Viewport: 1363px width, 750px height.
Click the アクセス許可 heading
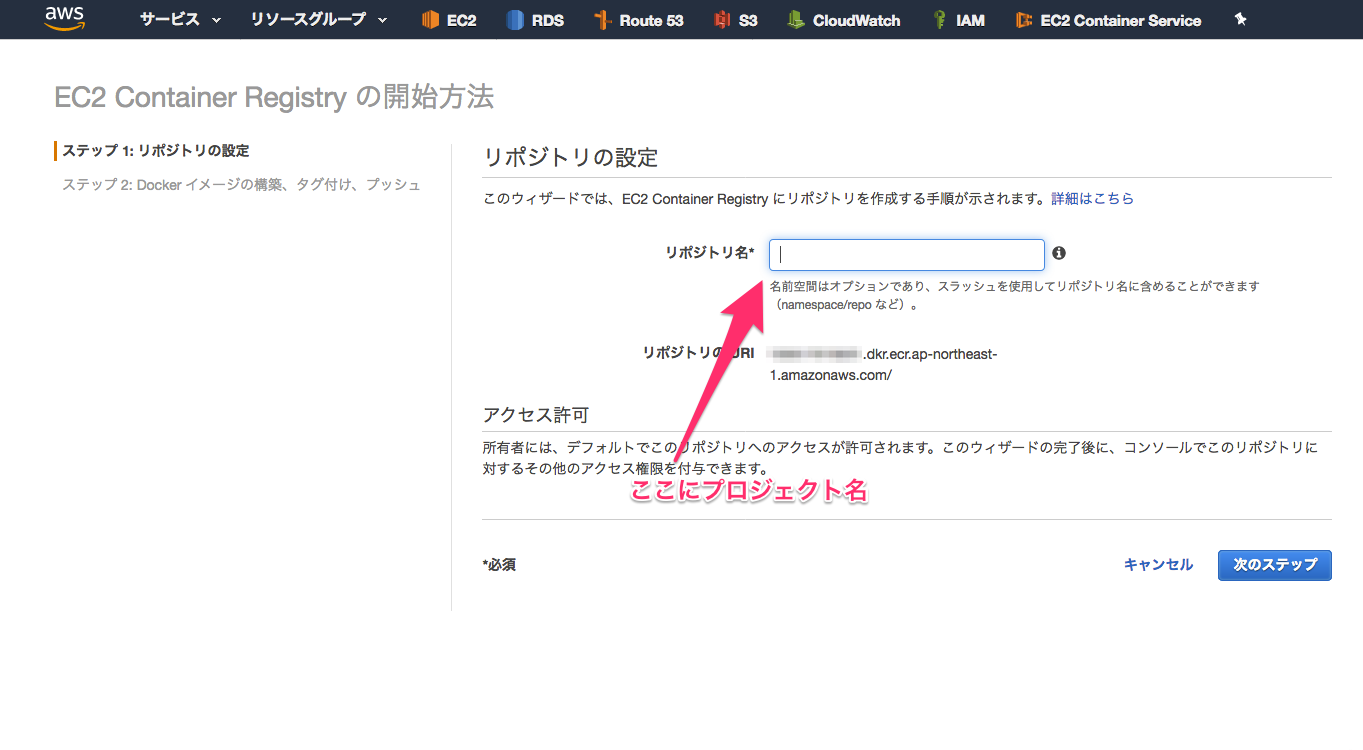[536, 415]
